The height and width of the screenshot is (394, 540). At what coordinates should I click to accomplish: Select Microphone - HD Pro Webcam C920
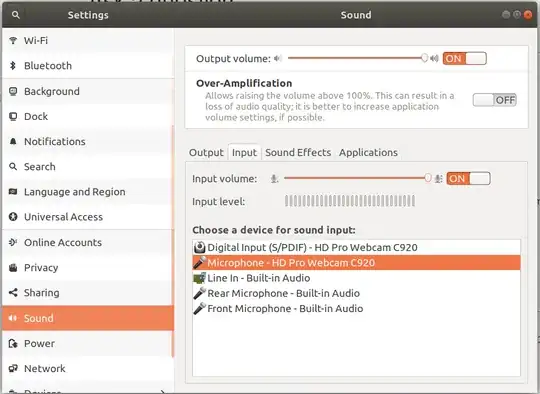(x=356, y=262)
